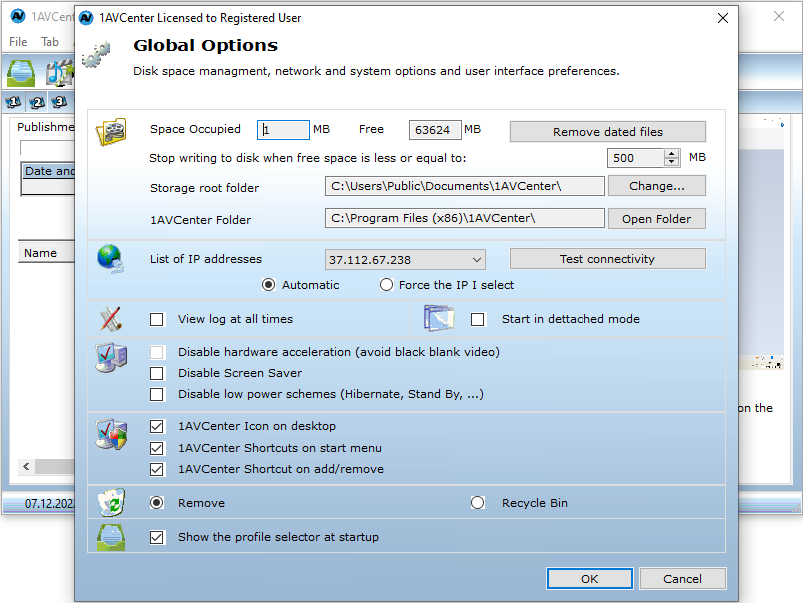
Task: Uncheck 1AVCenter Shortcut on add/remove
Action: point(157,469)
